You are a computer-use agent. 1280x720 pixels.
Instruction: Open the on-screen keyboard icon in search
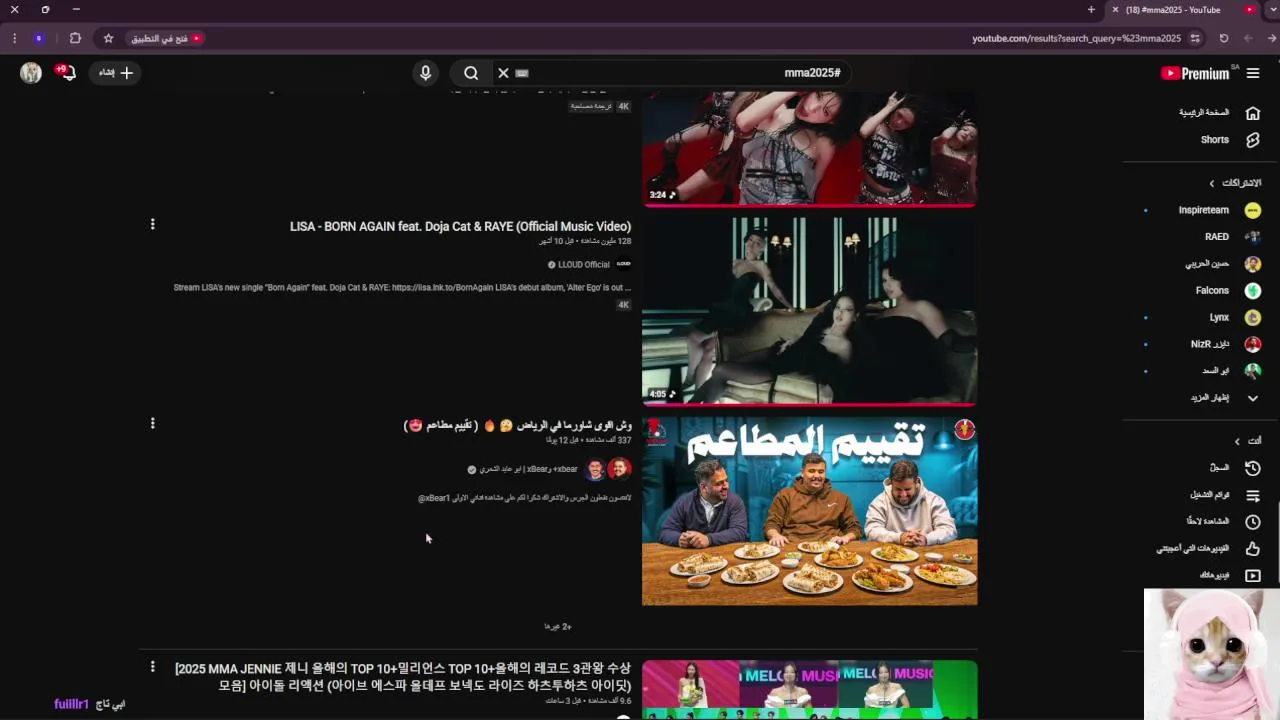522,73
